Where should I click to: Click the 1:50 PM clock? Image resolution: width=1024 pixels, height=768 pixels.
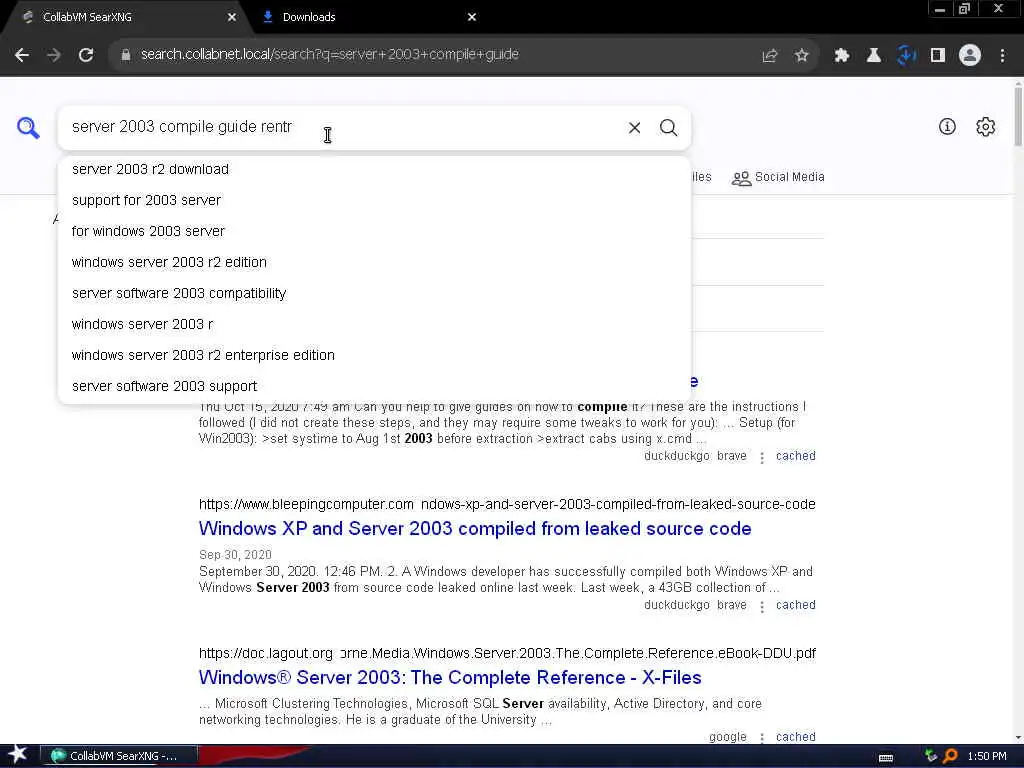pos(987,756)
